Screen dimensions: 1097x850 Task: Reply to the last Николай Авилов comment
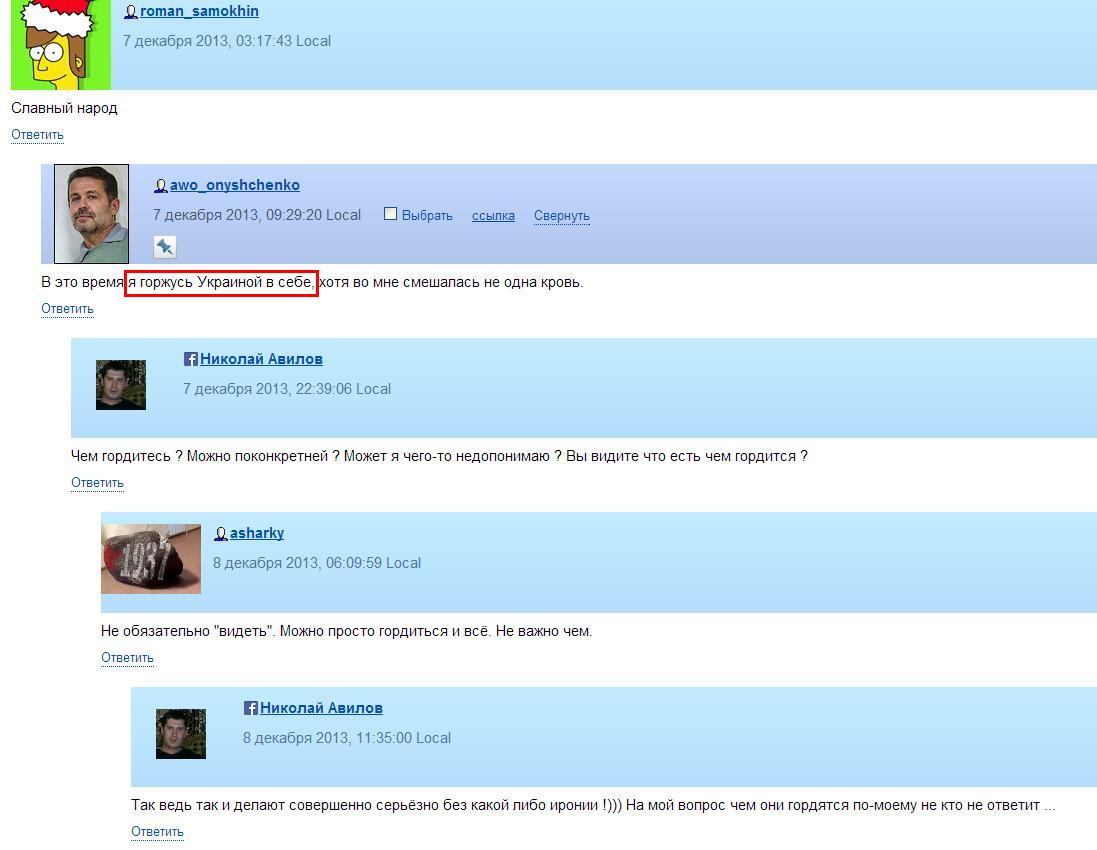157,832
